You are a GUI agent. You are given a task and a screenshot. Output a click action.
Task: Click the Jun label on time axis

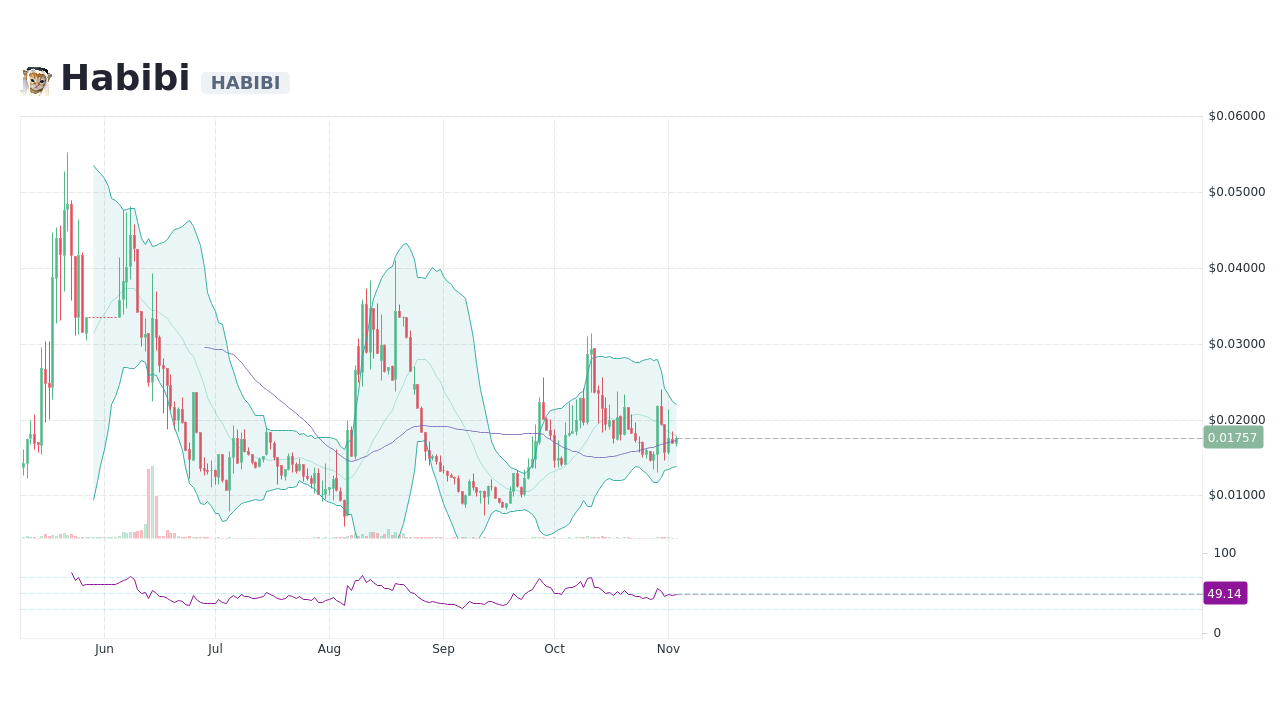[x=104, y=648]
